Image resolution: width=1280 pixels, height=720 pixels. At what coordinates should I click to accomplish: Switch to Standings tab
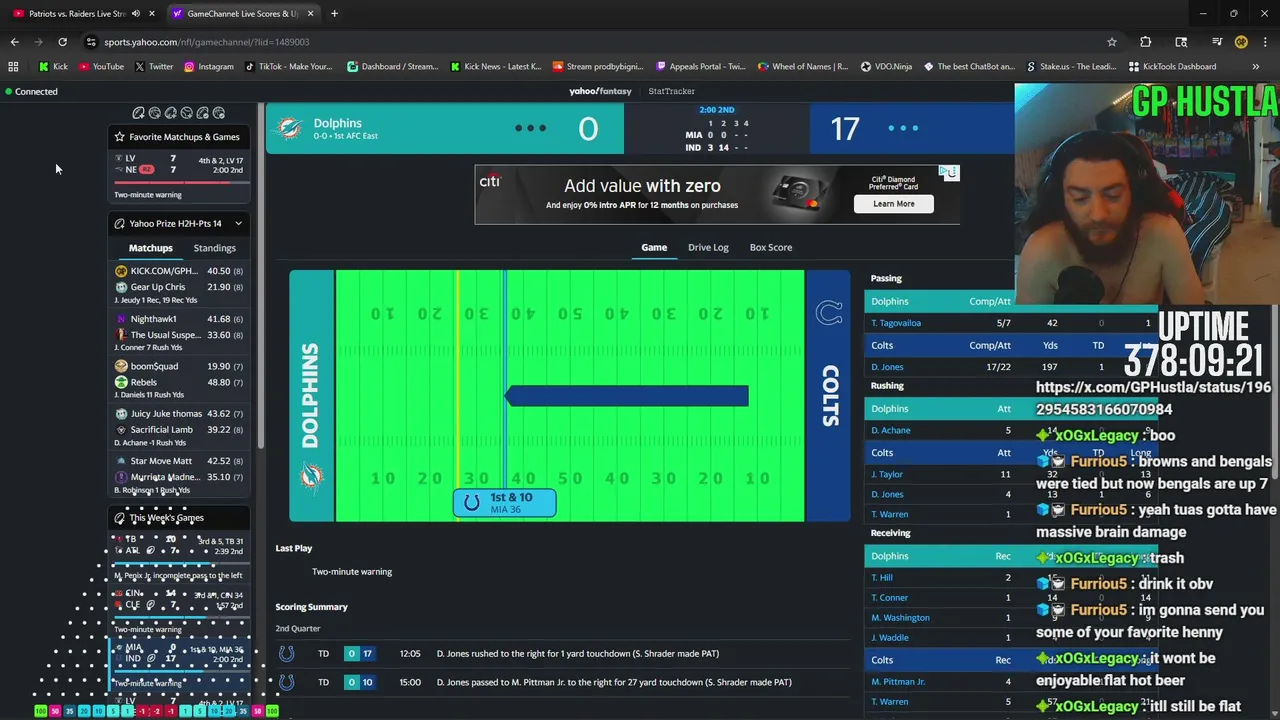[214, 248]
